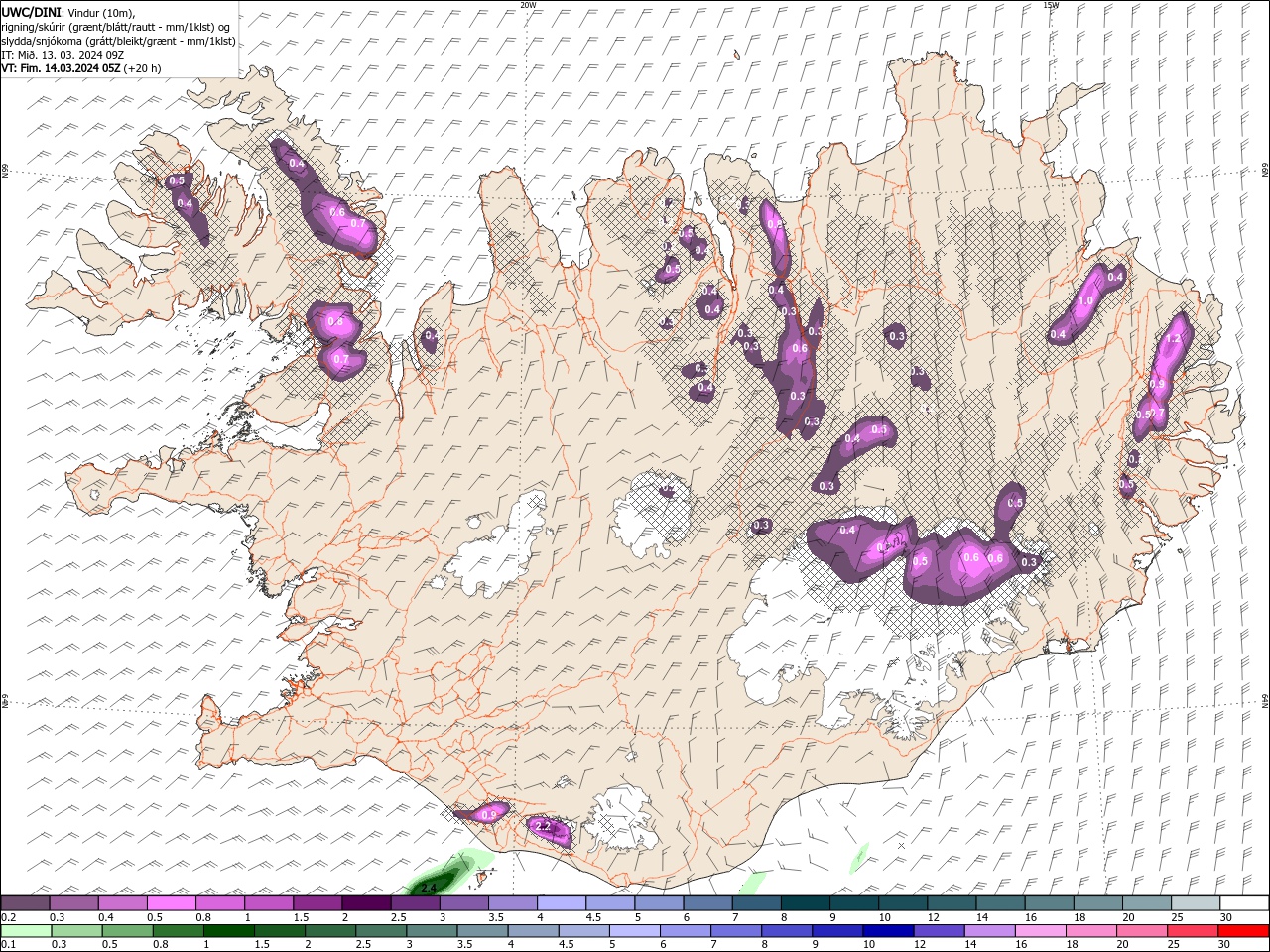Click the '1.2' snowfall value in the east
Viewport: 1270px width, 952px height.
click(x=1173, y=338)
